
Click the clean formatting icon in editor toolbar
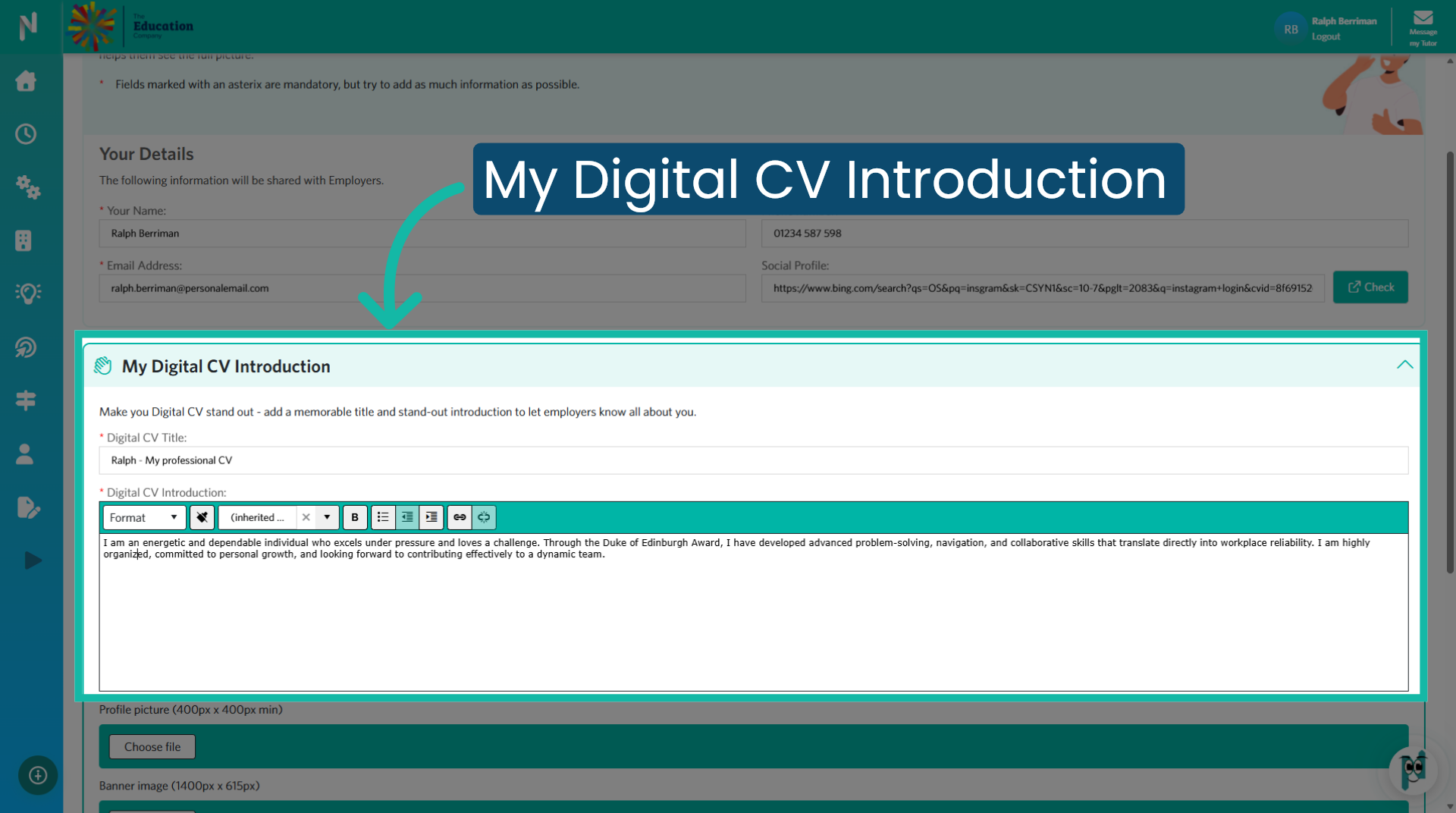[202, 517]
